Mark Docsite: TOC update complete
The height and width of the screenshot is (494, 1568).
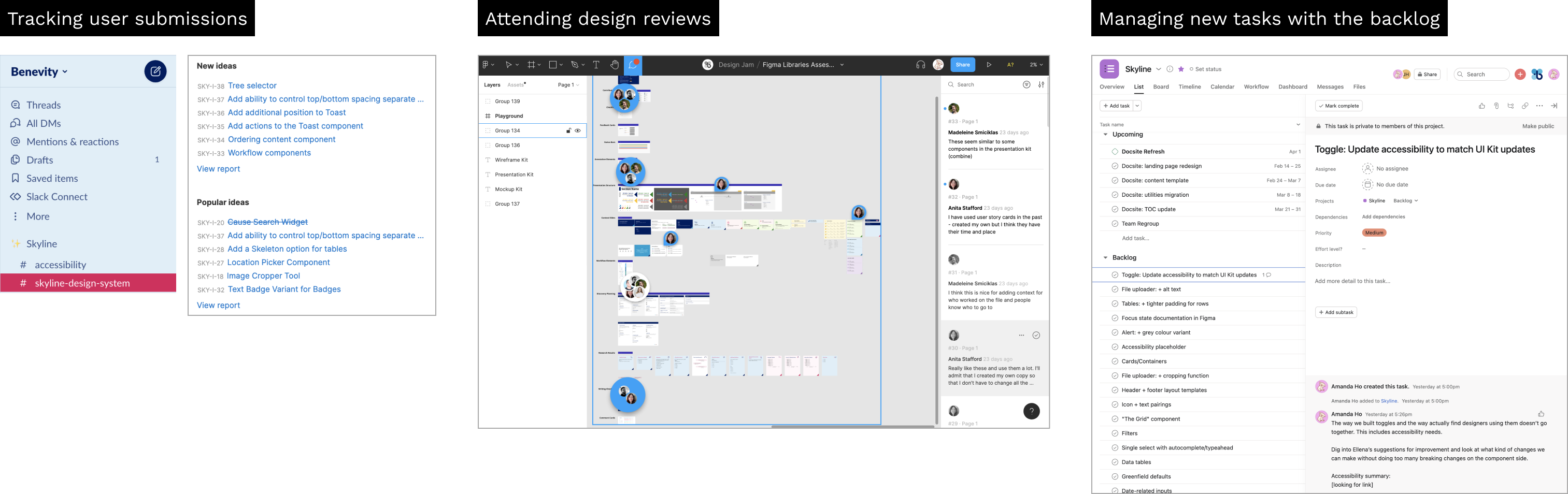pos(1115,209)
